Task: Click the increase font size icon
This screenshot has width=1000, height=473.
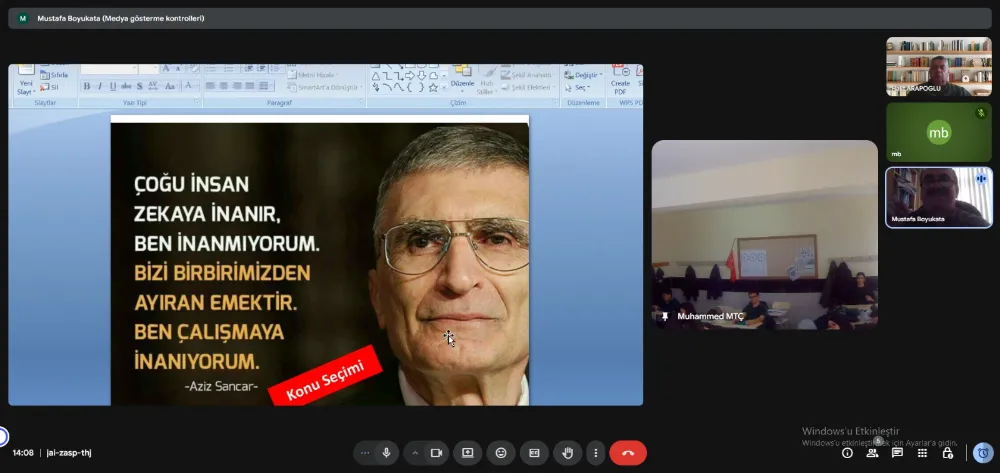Action: pyautogui.click(x=166, y=68)
